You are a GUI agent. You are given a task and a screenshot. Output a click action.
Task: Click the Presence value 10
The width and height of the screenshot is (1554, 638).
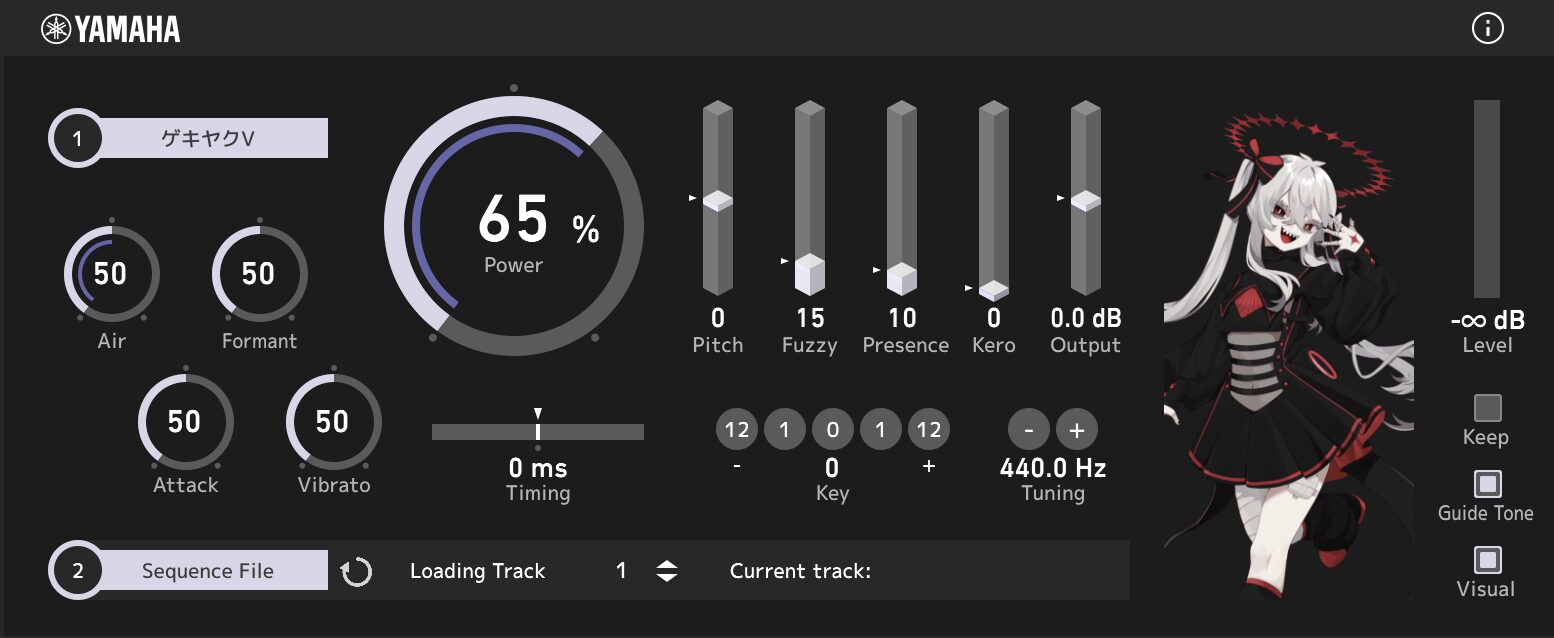[902, 319]
